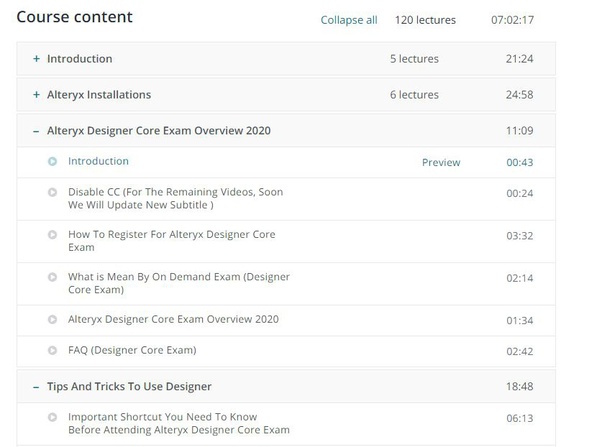Click the 00:24 duration of Disable CC lecture
The image size is (602, 447).
click(x=520, y=193)
